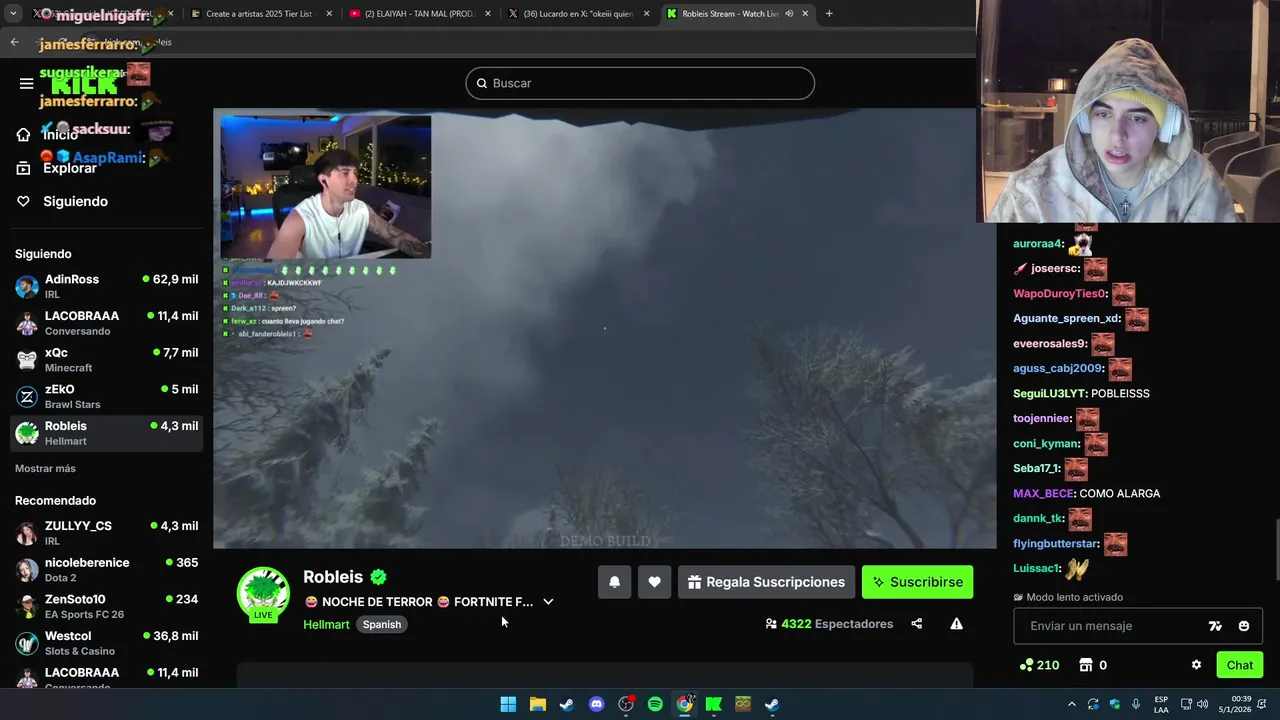Viewport: 1280px width, 720px height.
Task: Switch to Create a artistas 2025 Tier List tab
Action: pos(260,14)
